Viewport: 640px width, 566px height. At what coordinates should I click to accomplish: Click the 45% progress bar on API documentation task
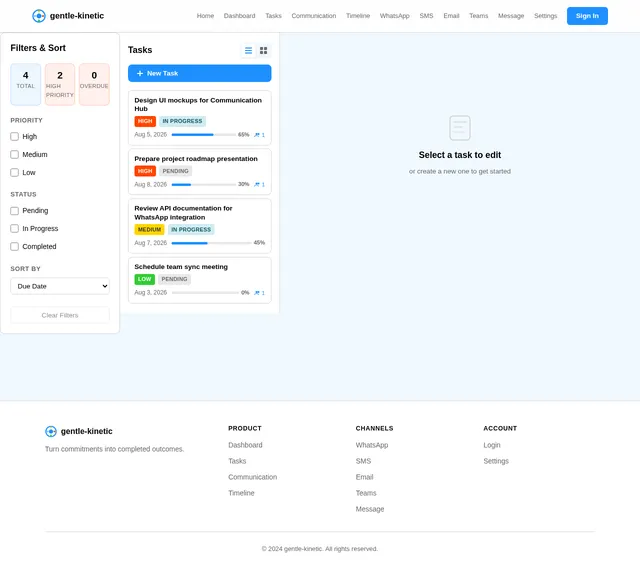pyautogui.click(x=211, y=243)
